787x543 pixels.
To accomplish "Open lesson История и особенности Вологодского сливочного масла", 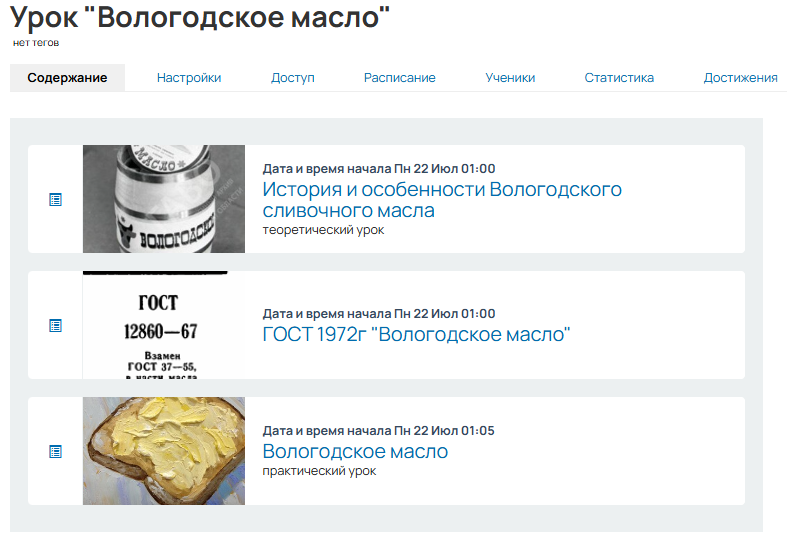I will pyautogui.click(x=442, y=200).
